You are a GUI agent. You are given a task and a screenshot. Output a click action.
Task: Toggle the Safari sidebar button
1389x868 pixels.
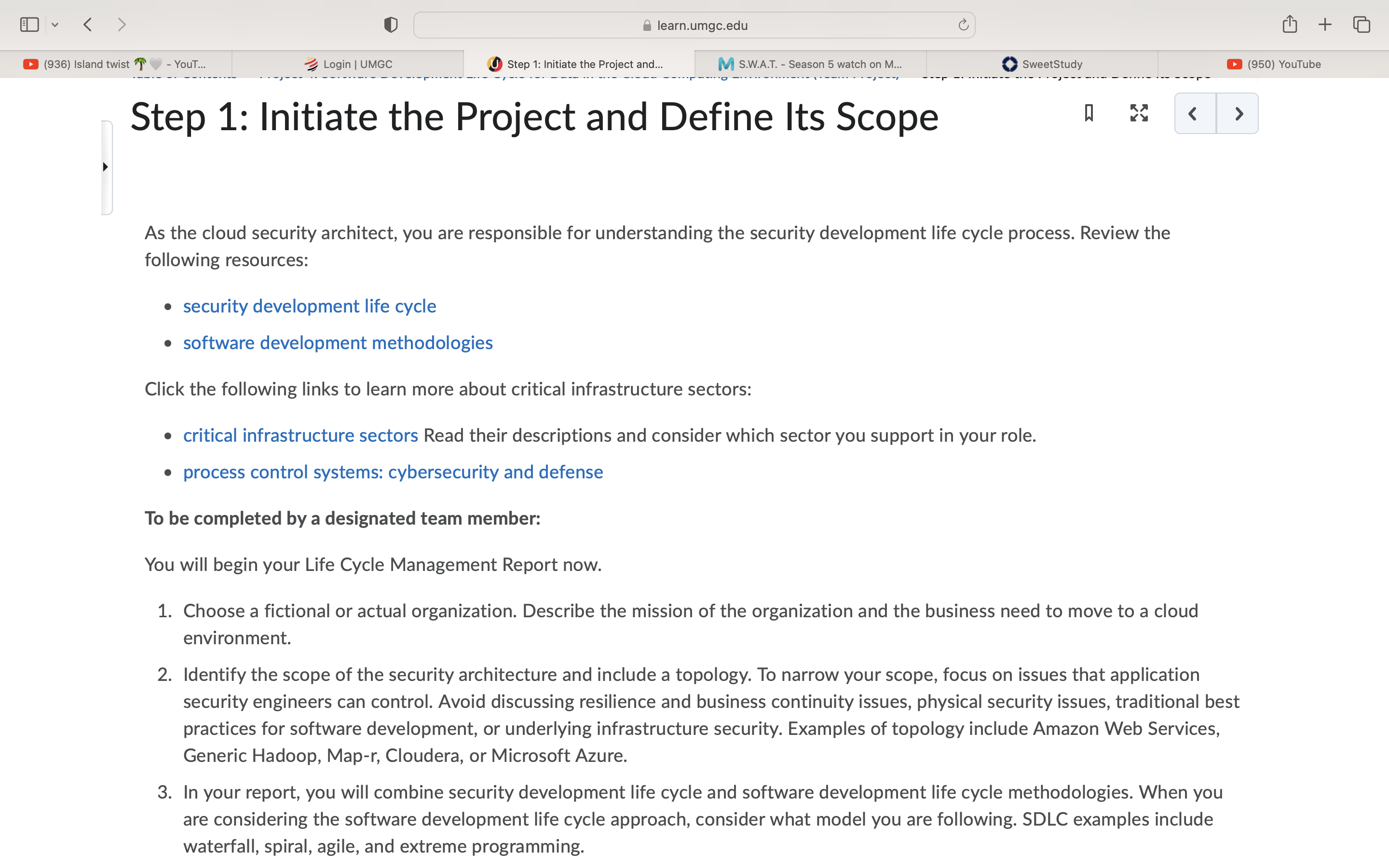tap(29, 25)
